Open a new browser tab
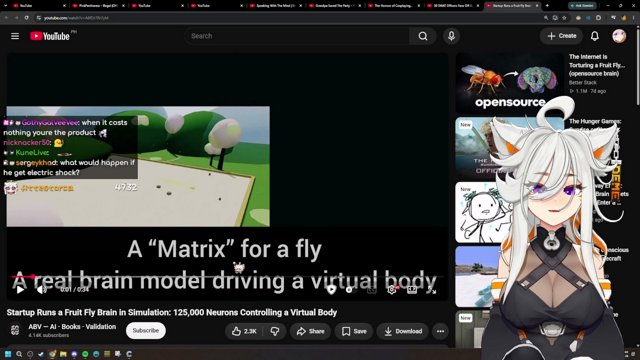 click(547, 6)
